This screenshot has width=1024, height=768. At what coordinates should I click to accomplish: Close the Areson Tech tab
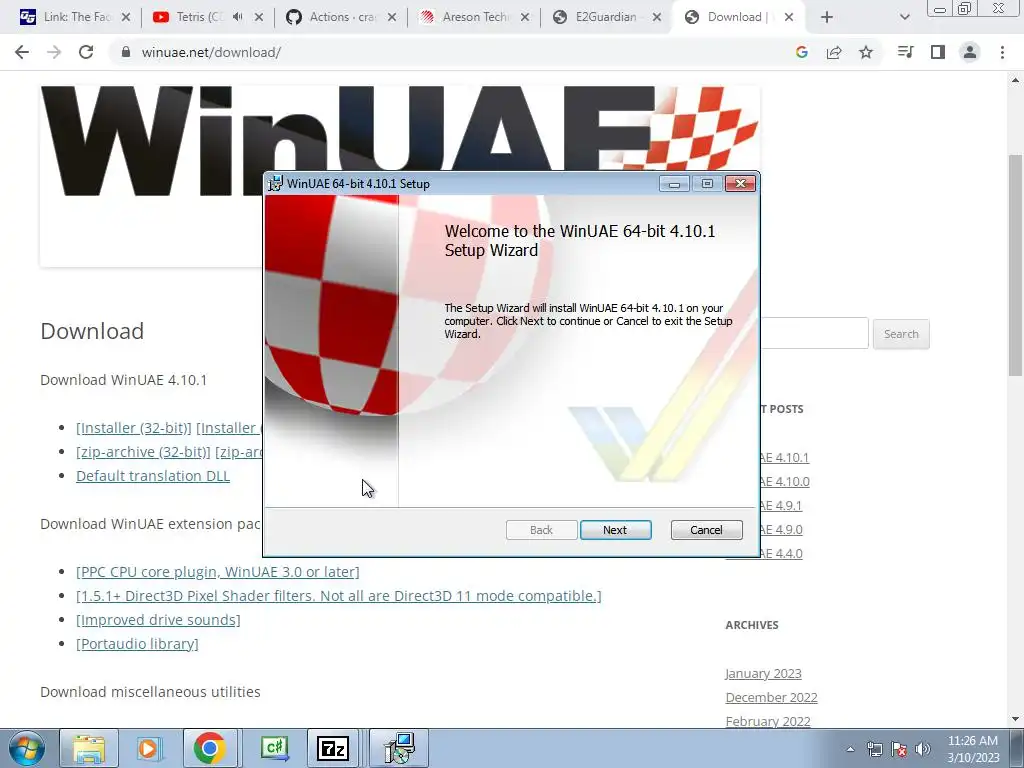(525, 17)
